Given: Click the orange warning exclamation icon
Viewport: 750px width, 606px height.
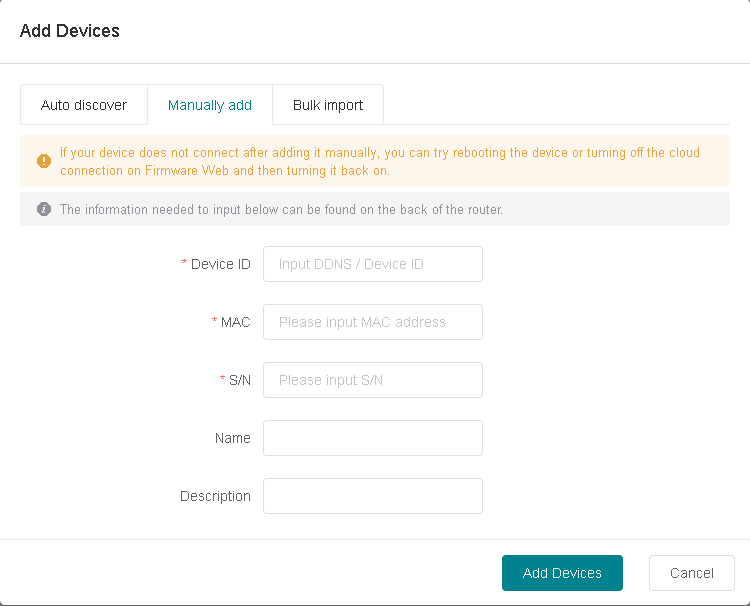Looking at the screenshot, I should pos(44,161).
